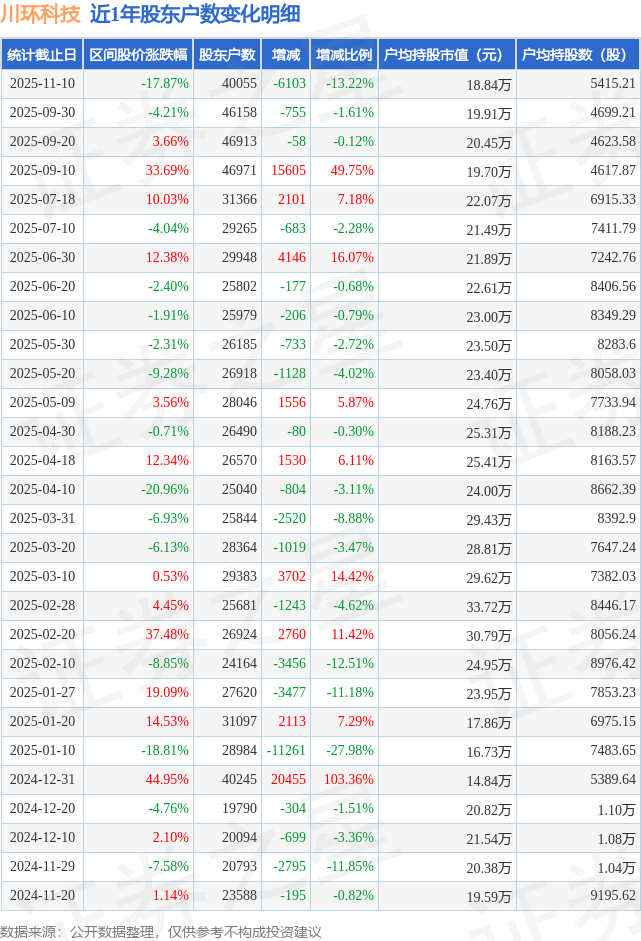This screenshot has height=941, width=641.
Task: Click the 2024-12-31 date cell
Action: (42, 780)
